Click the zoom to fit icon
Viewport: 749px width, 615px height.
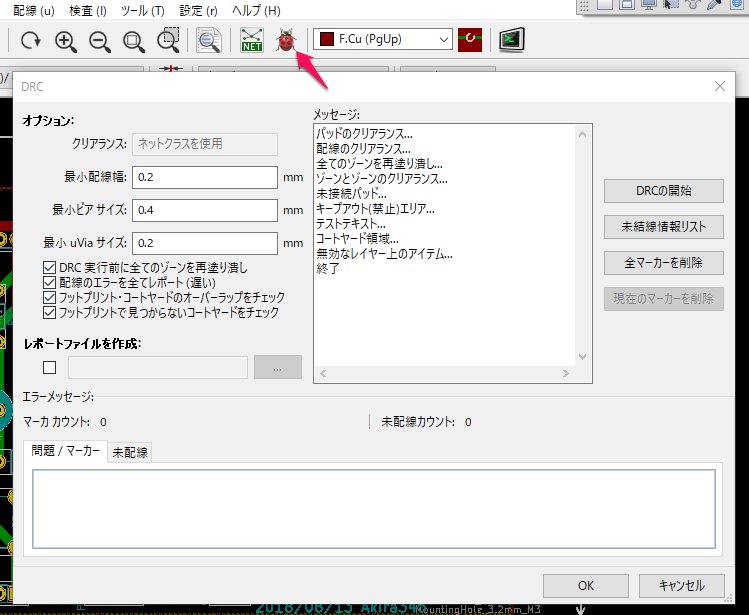[x=133, y=40]
